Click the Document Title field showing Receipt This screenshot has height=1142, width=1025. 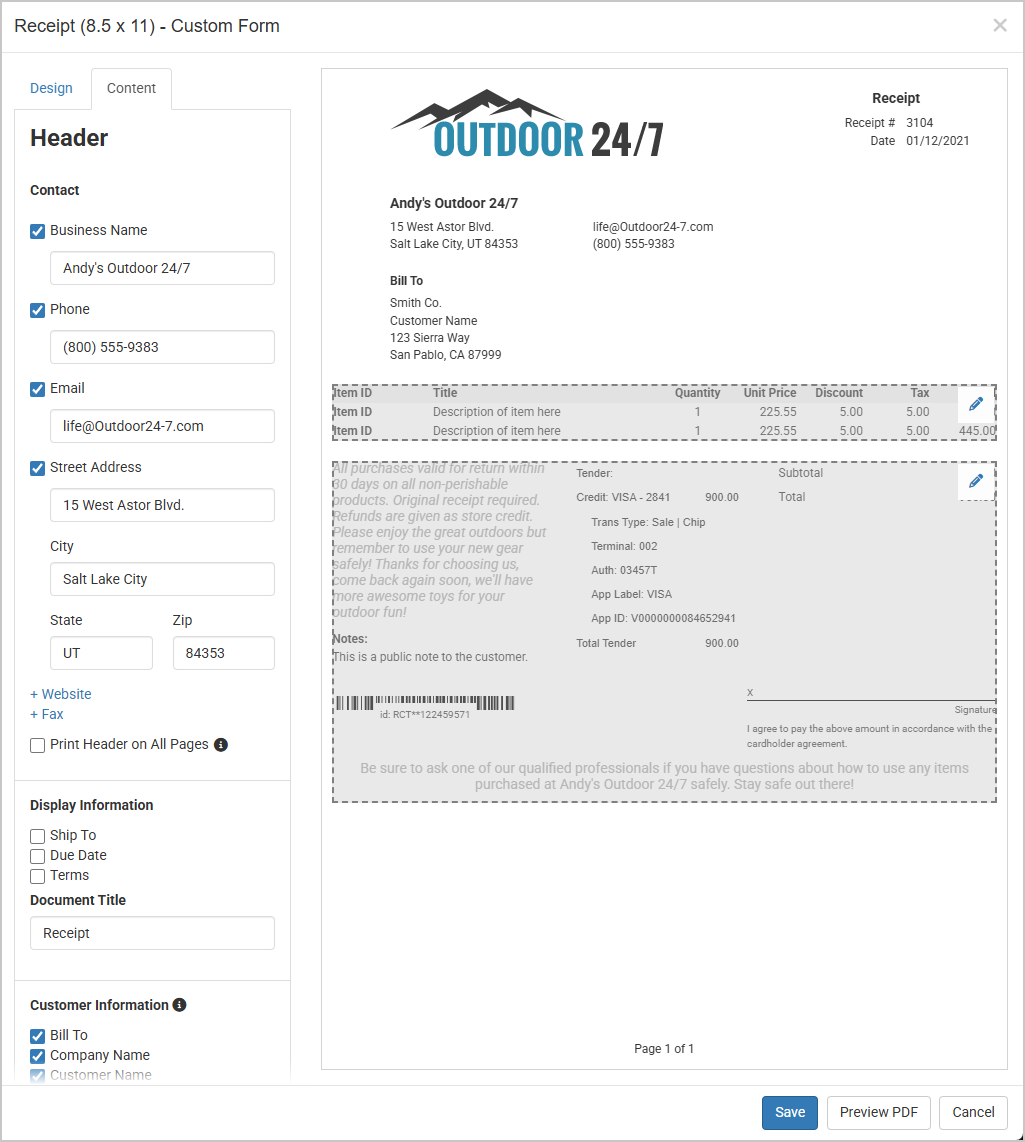point(152,932)
